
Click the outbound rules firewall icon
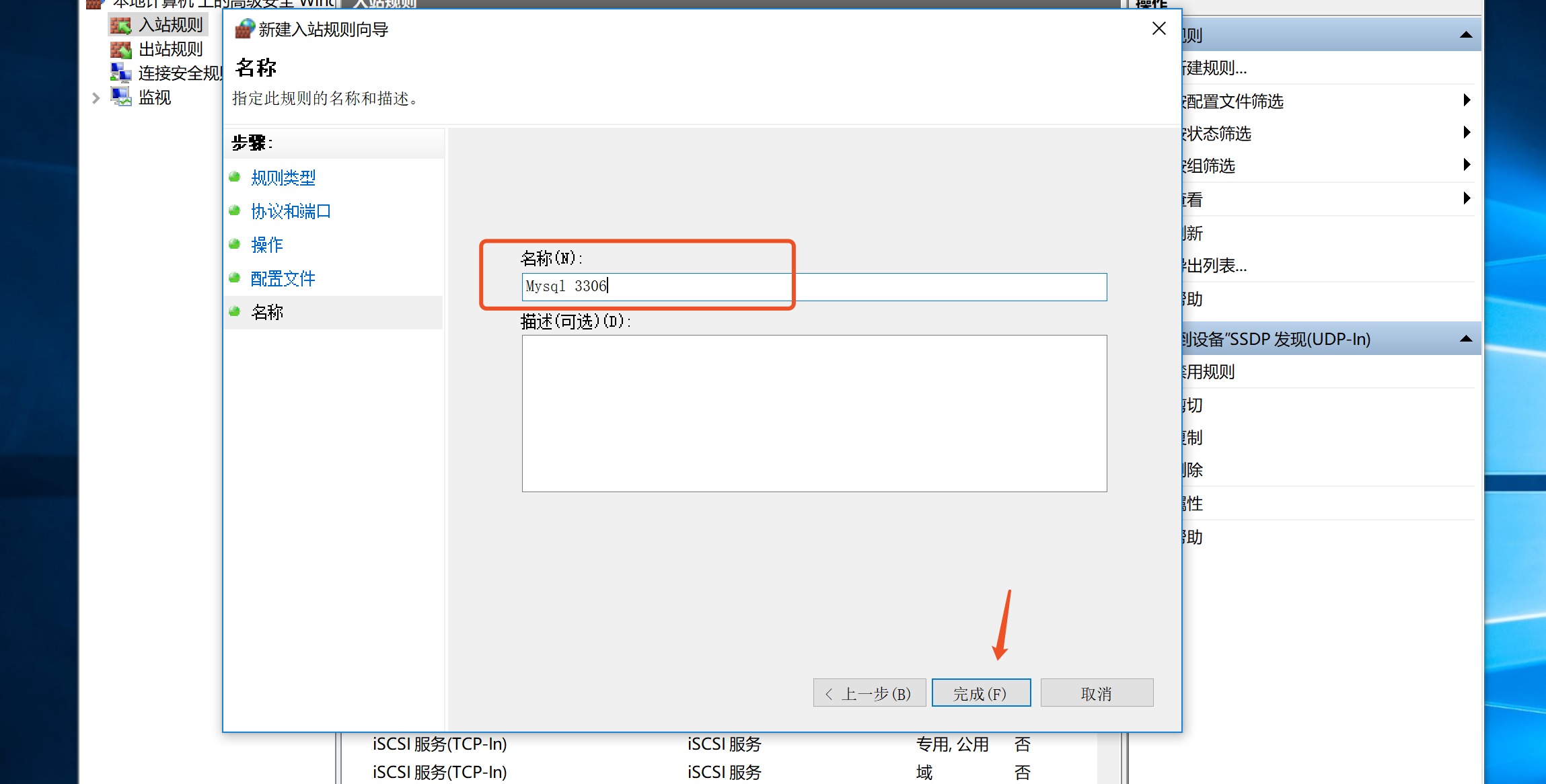(x=121, y=50)
